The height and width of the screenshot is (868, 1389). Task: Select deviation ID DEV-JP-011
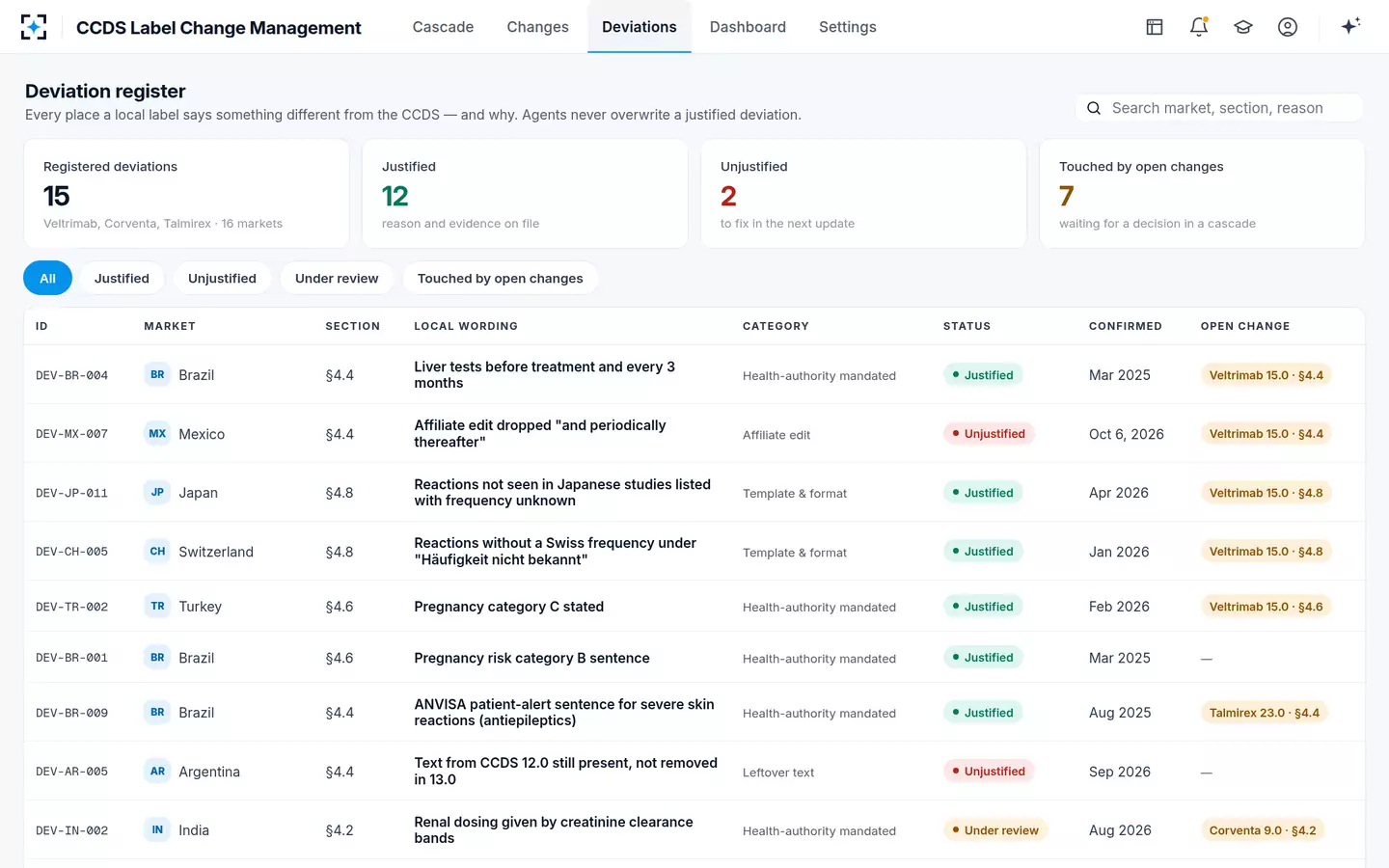coord(71,493)
